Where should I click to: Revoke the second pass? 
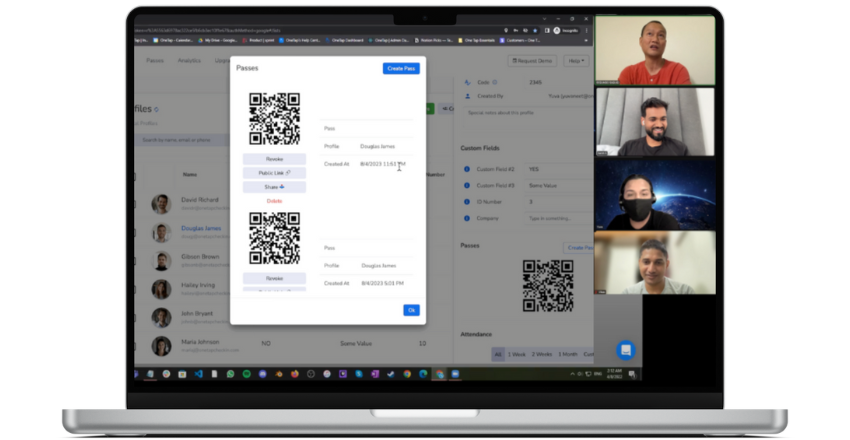[274, 278]
